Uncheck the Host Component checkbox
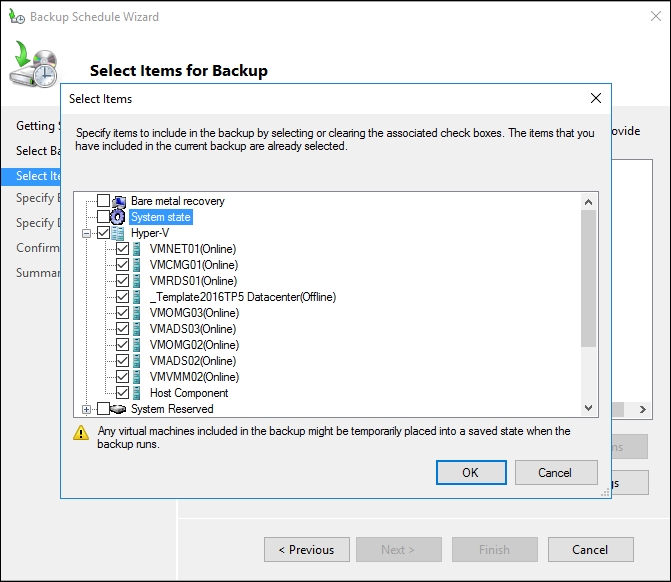671x582 pixels. pyautogui.click(x=122, y=393)
